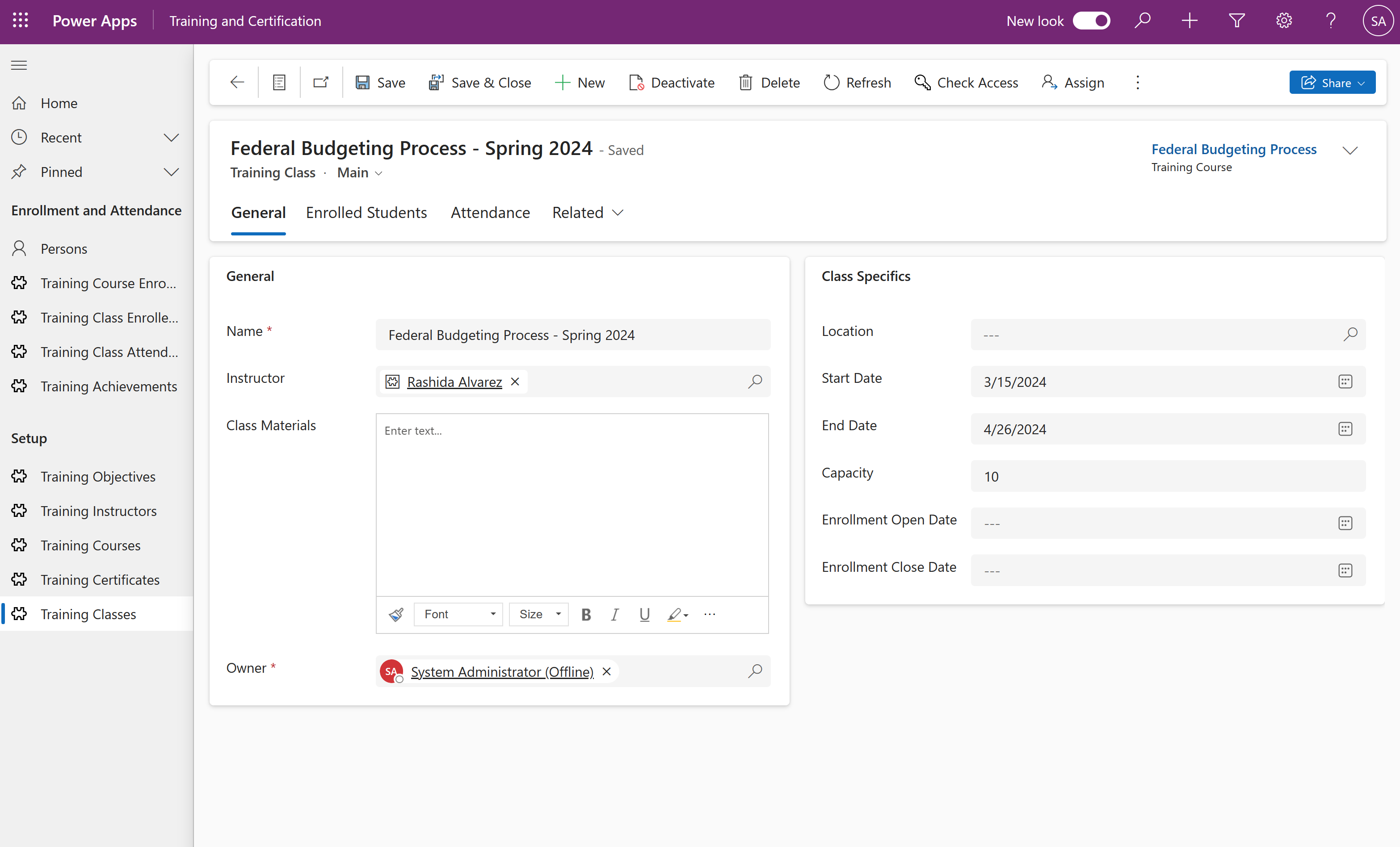Open the advanced find filter icon
Screen dimensions: 1400x847
pos(1236,21)
